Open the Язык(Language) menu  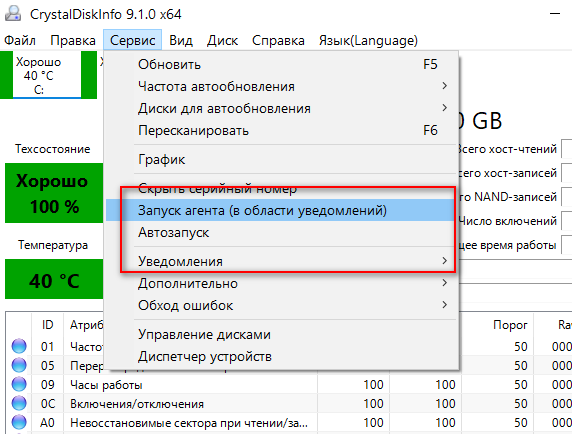(x=368, y=40)
